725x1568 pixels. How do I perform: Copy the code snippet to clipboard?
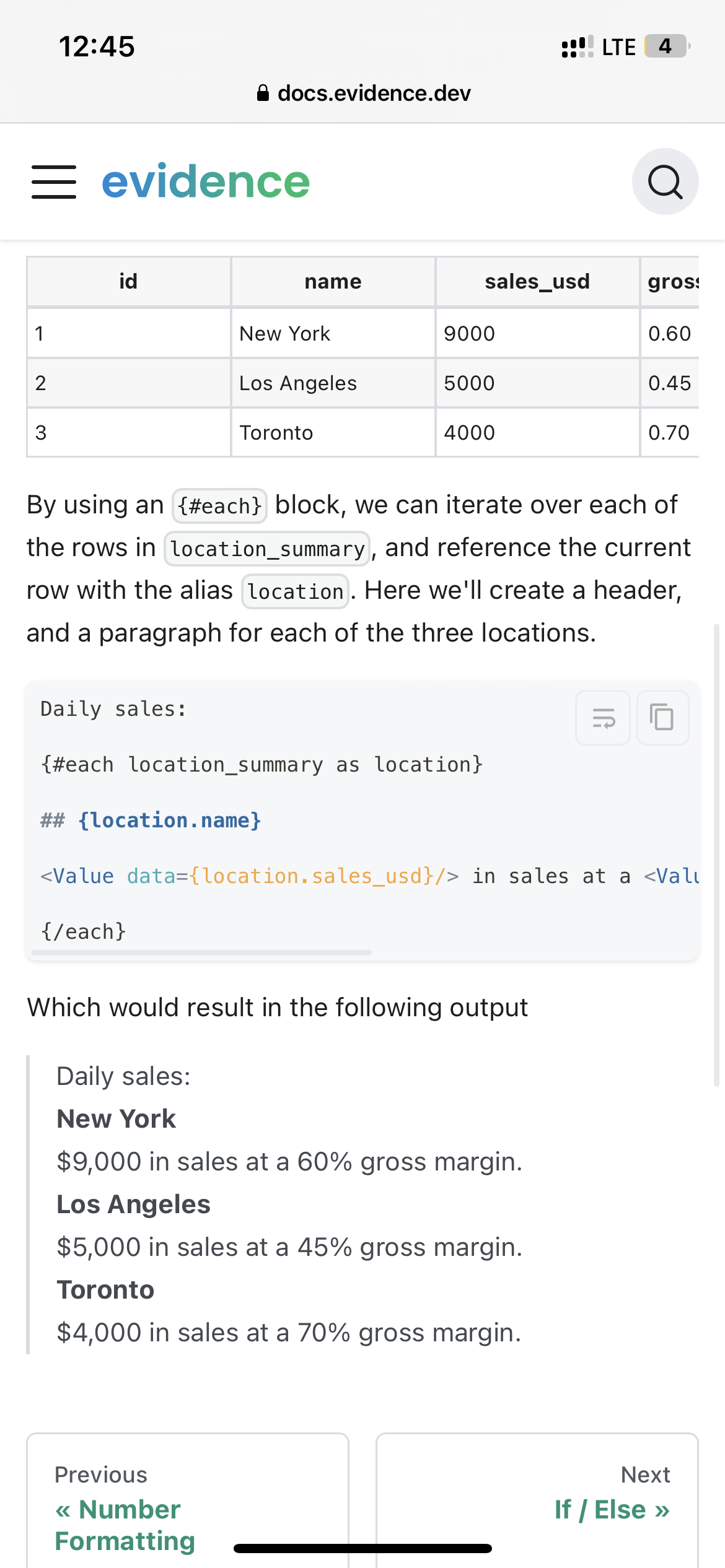[662, 718]
